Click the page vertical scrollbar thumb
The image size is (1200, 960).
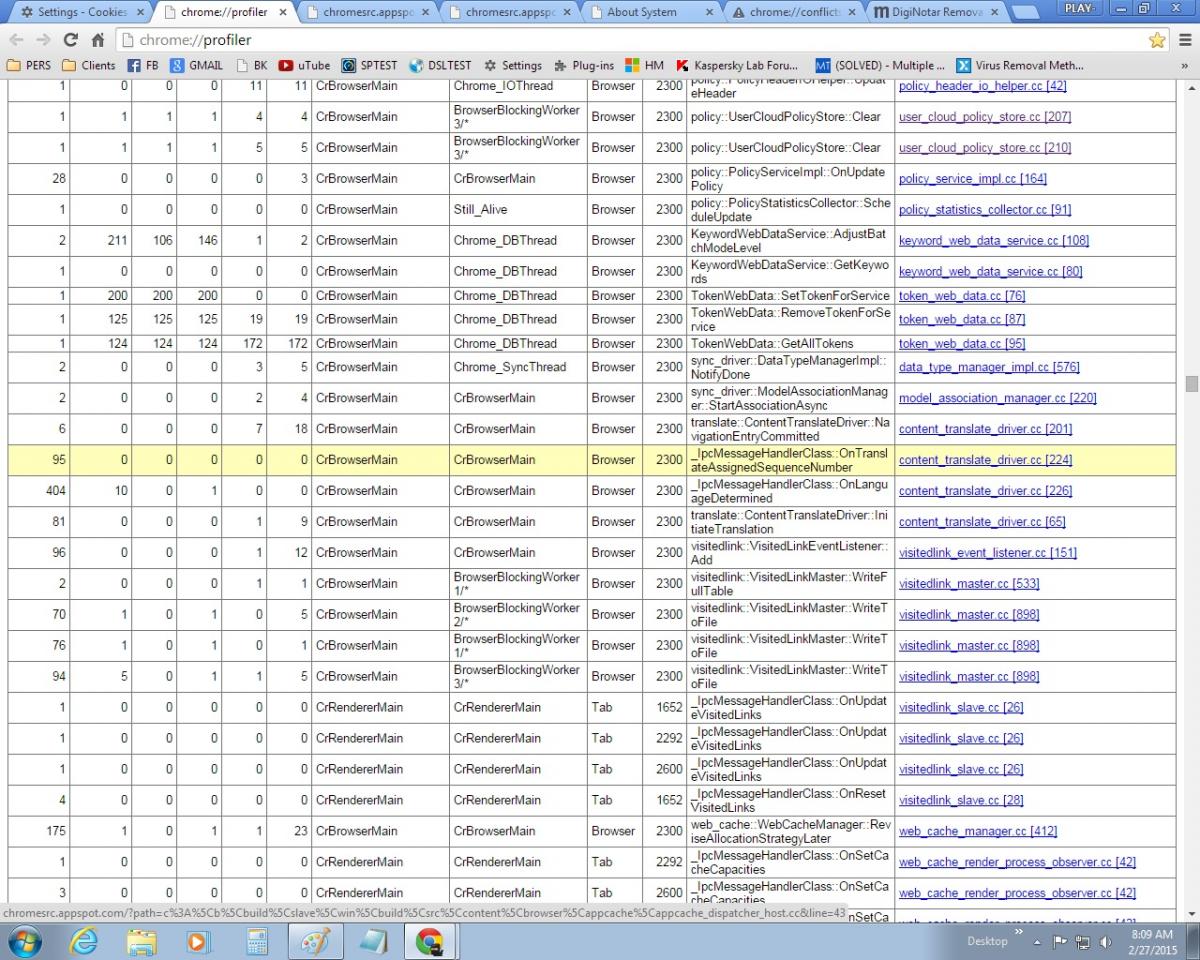pyautogui.click(x=1191, y=384)
